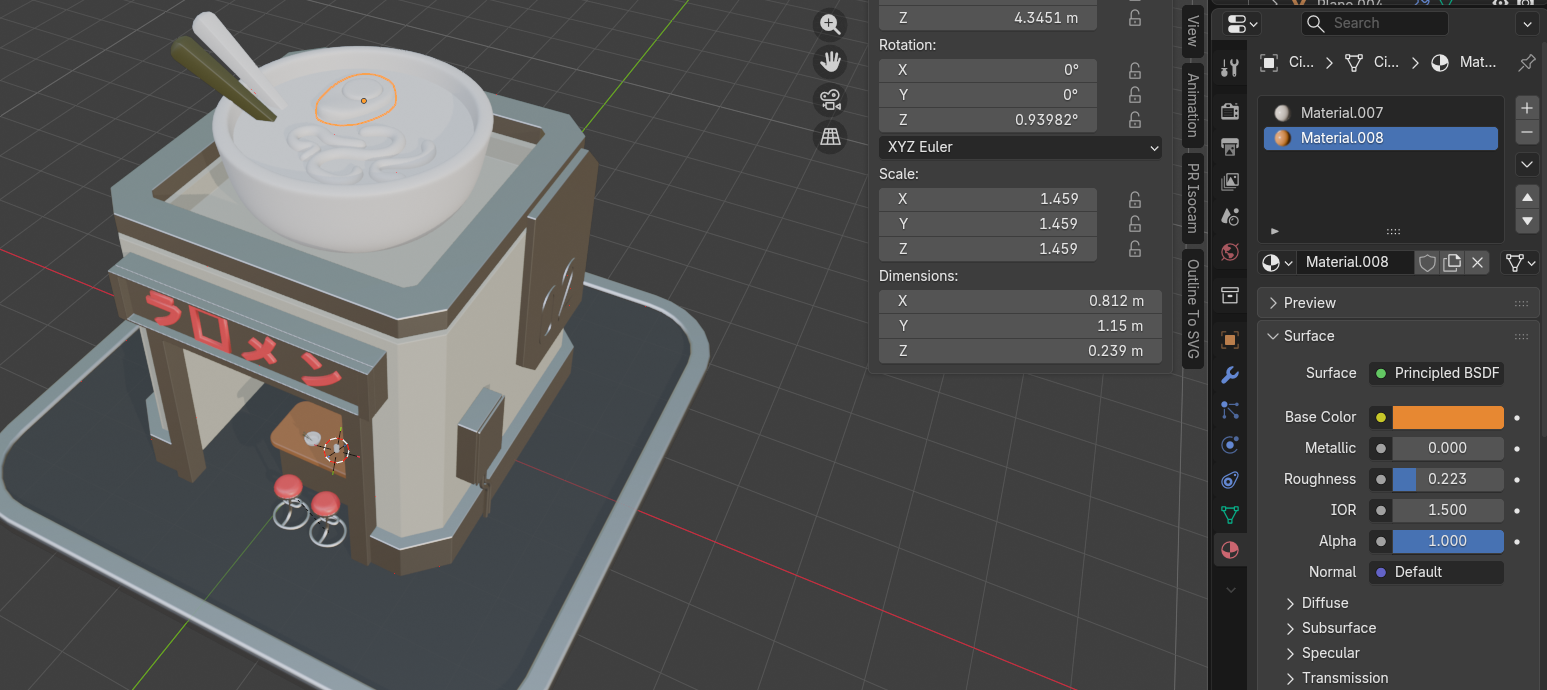The height and width of the screenshot is (690, 1547).
Task: Open the Object properties tab
Action: (1230, 340)
